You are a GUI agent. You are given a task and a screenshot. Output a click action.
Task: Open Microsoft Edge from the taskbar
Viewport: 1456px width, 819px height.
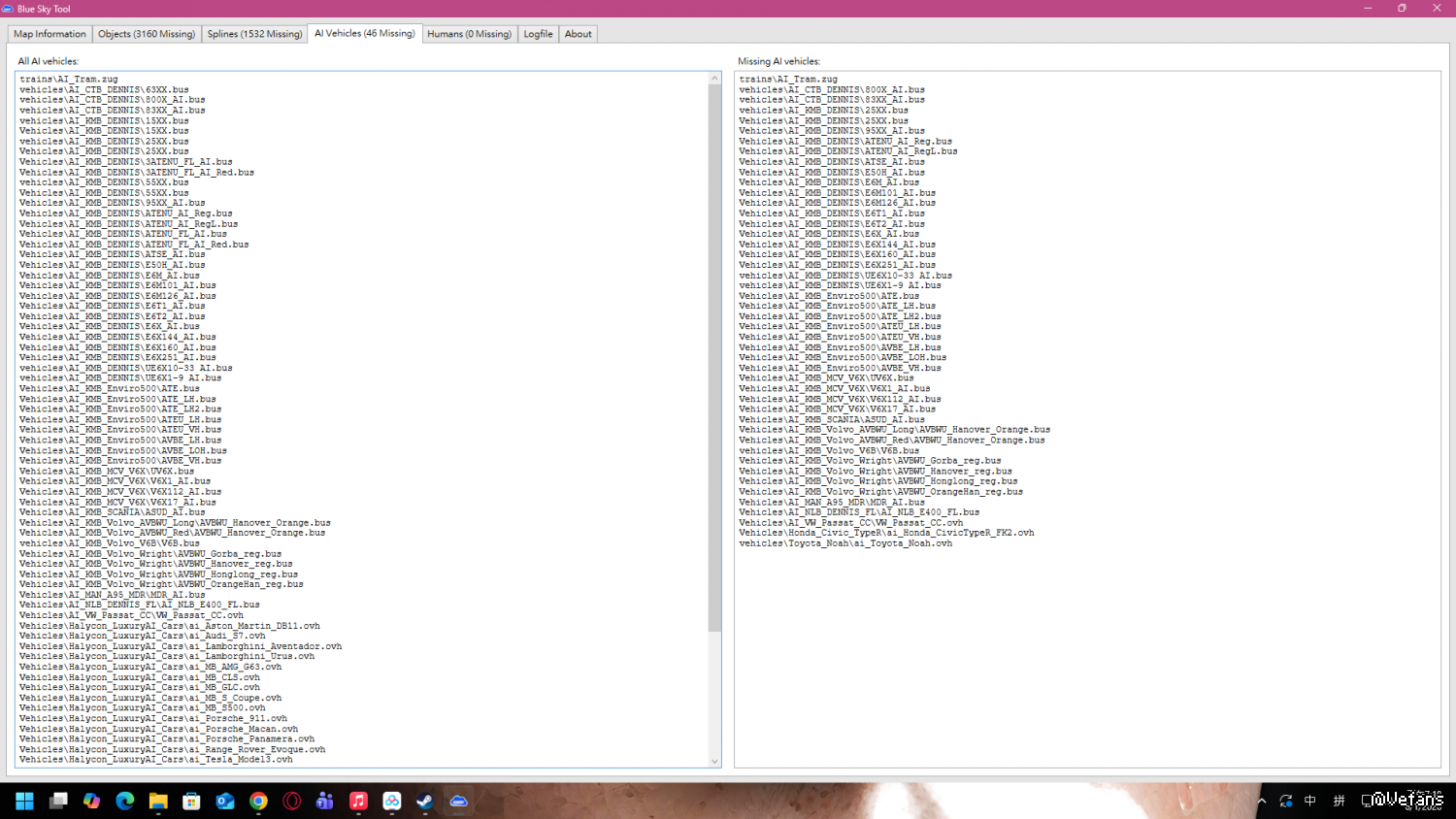tap(125, 801)
